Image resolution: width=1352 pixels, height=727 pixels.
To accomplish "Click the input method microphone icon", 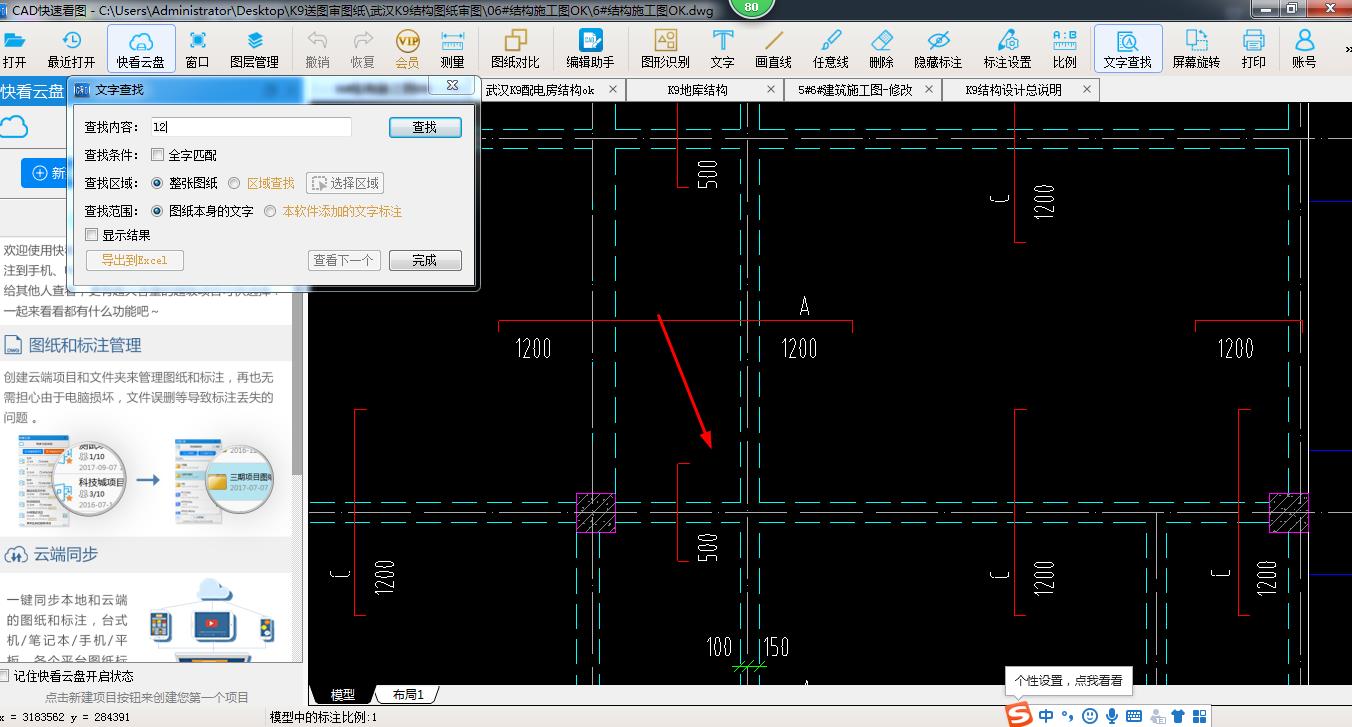I will pos(1111,716).
